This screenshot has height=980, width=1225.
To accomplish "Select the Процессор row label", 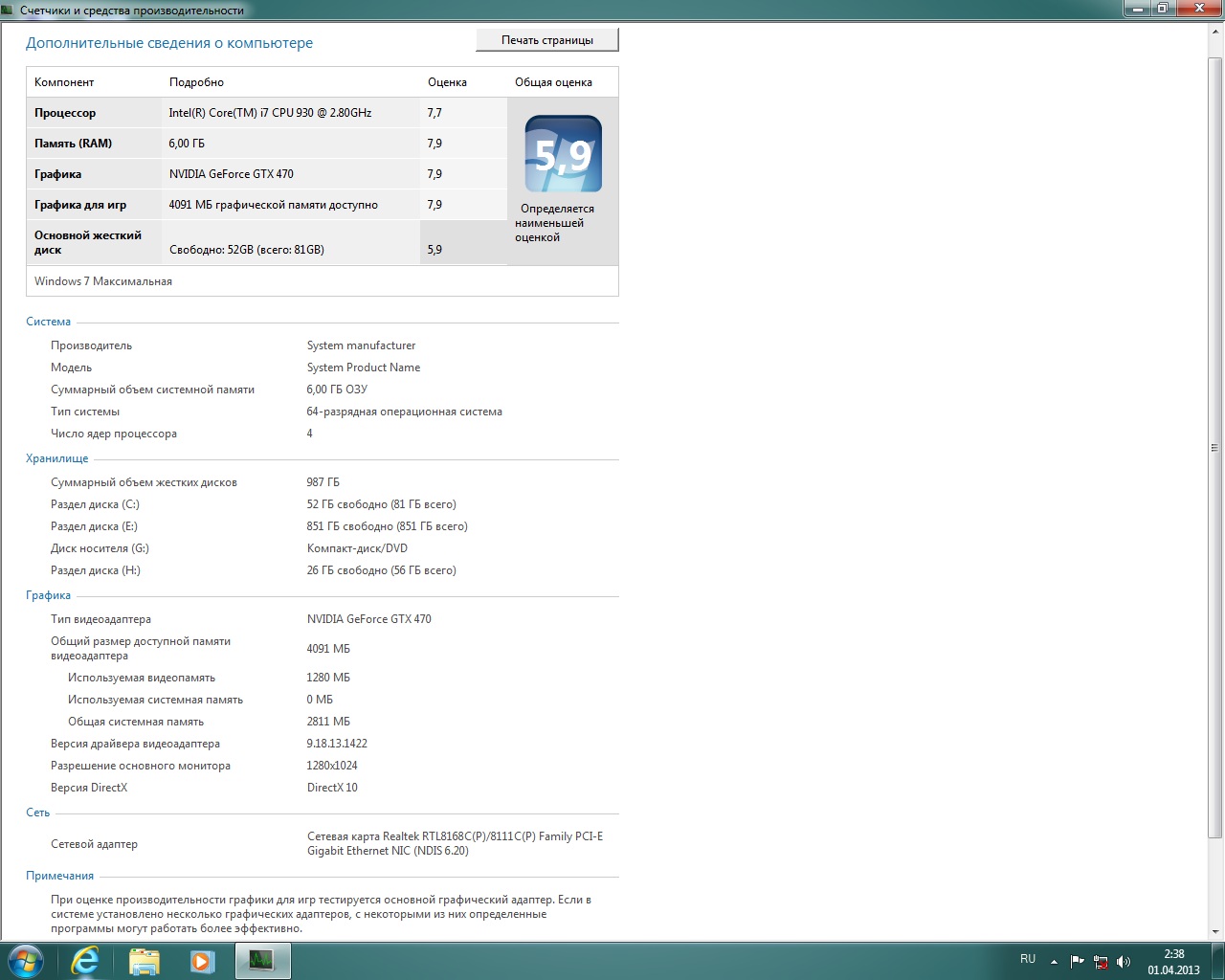I will 65,113.
